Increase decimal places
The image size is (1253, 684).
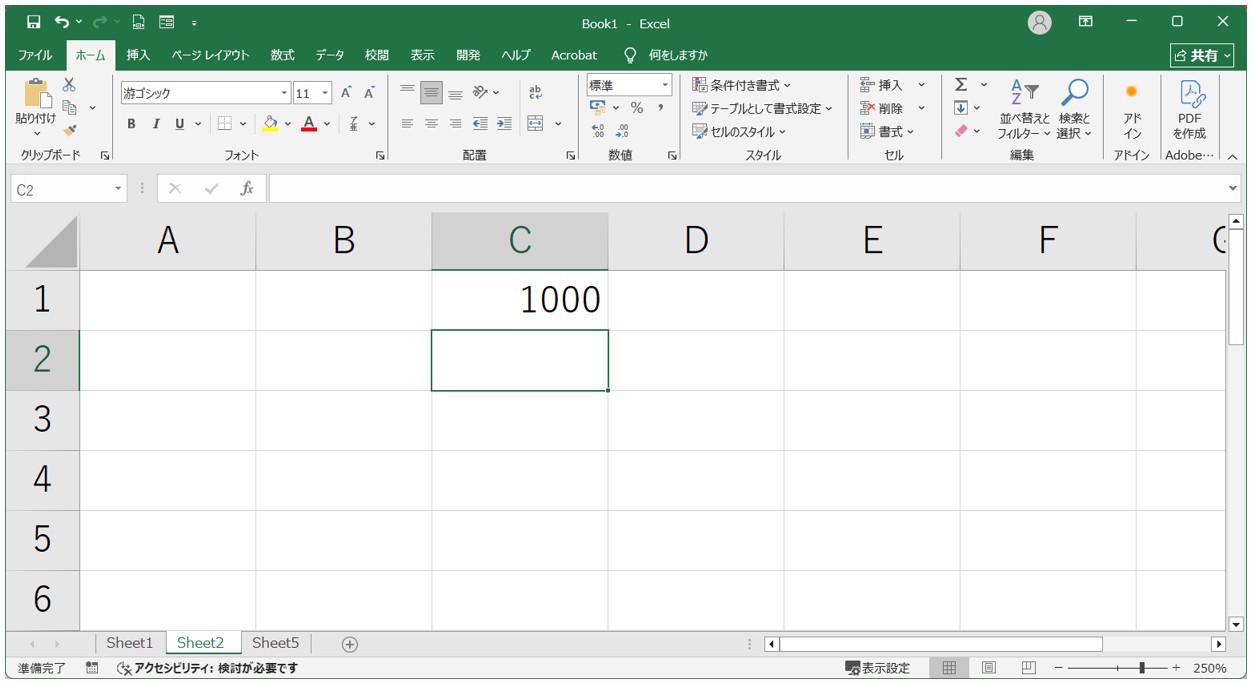(598, 131)
